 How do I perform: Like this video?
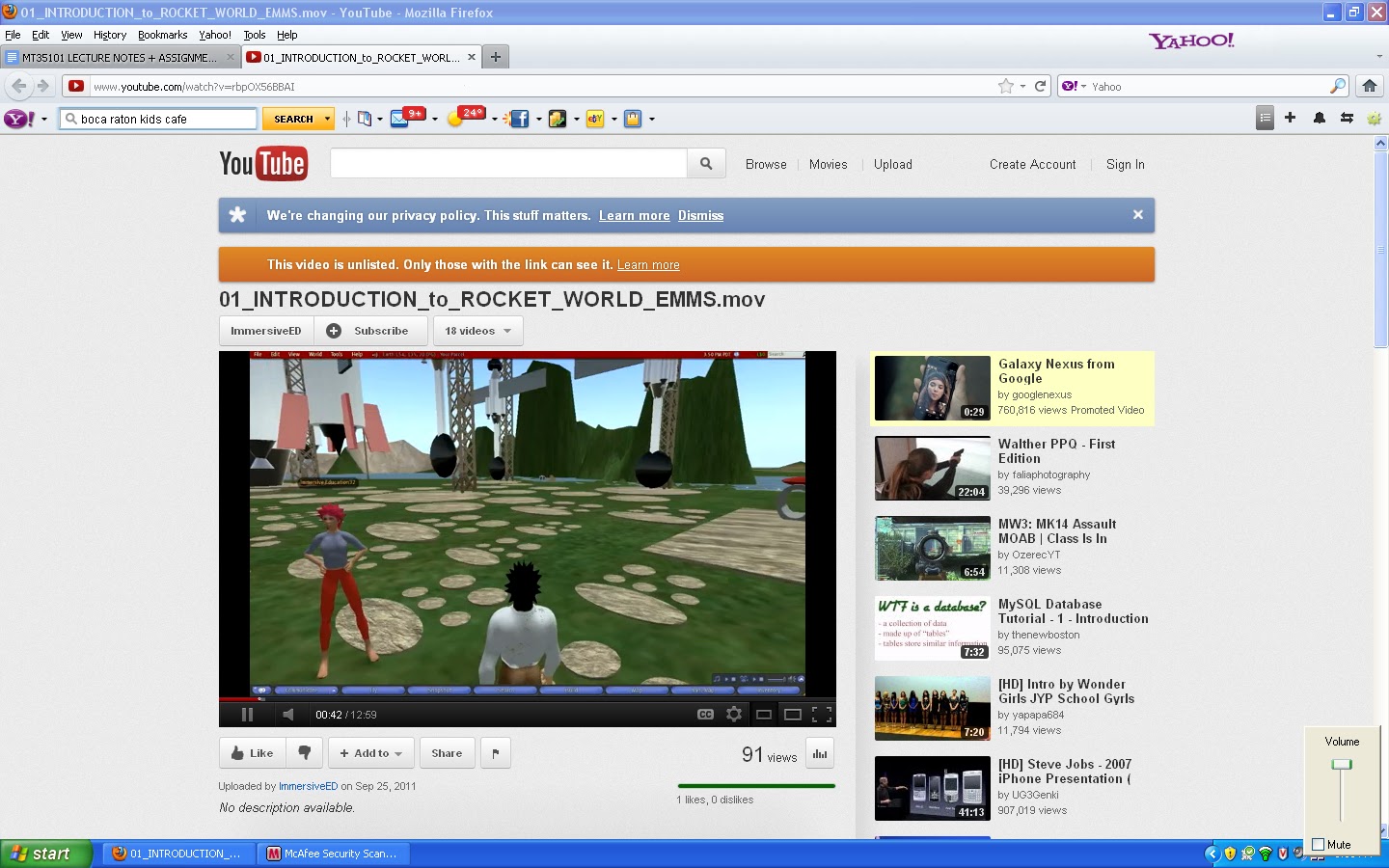point(253,753)
